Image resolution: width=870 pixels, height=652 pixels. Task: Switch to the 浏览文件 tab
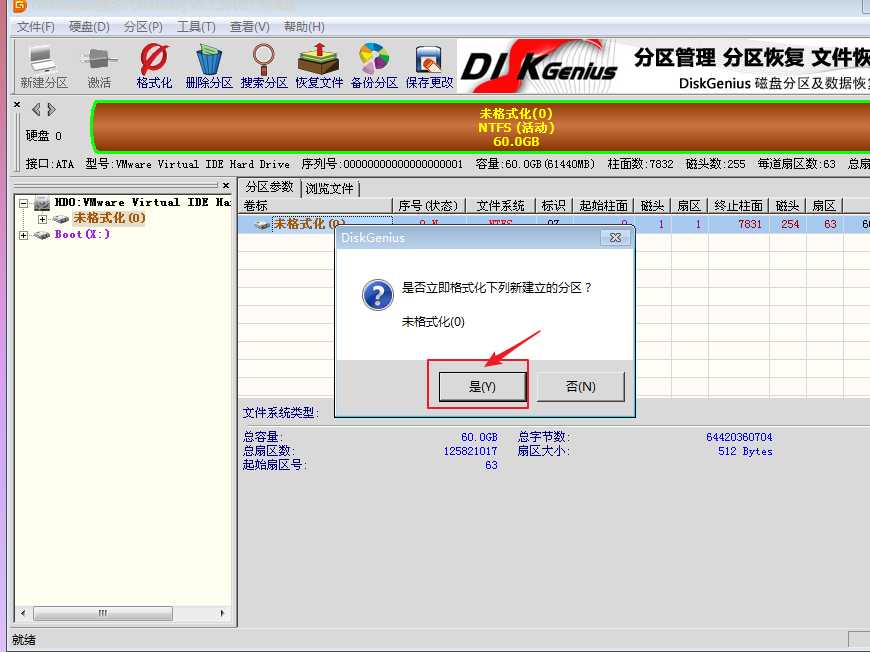pyautogui.click(x=330, y=189)
